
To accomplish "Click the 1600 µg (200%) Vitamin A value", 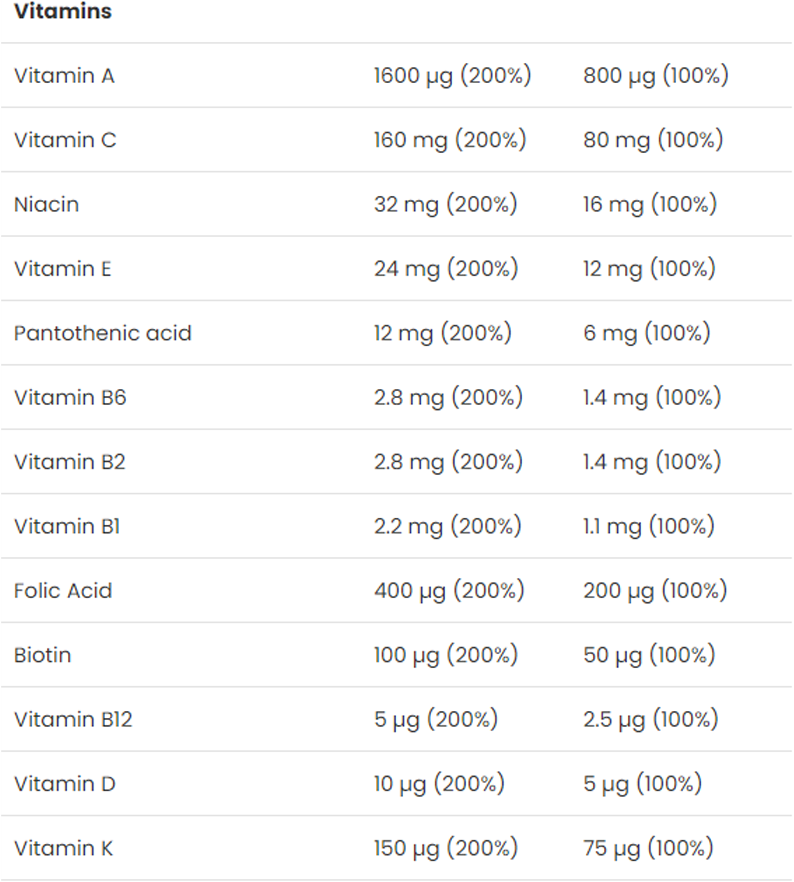I will click(x=452, y=75).
